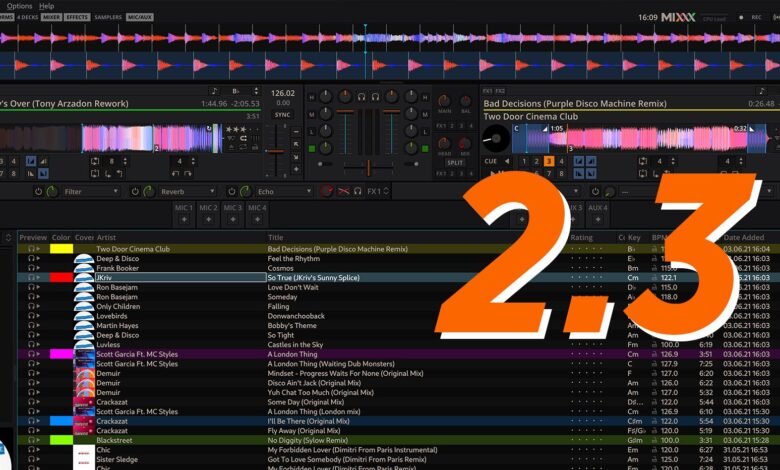Click left deck key note icon
The width and height of the screenshot is (780, 470).
(214, 91)
